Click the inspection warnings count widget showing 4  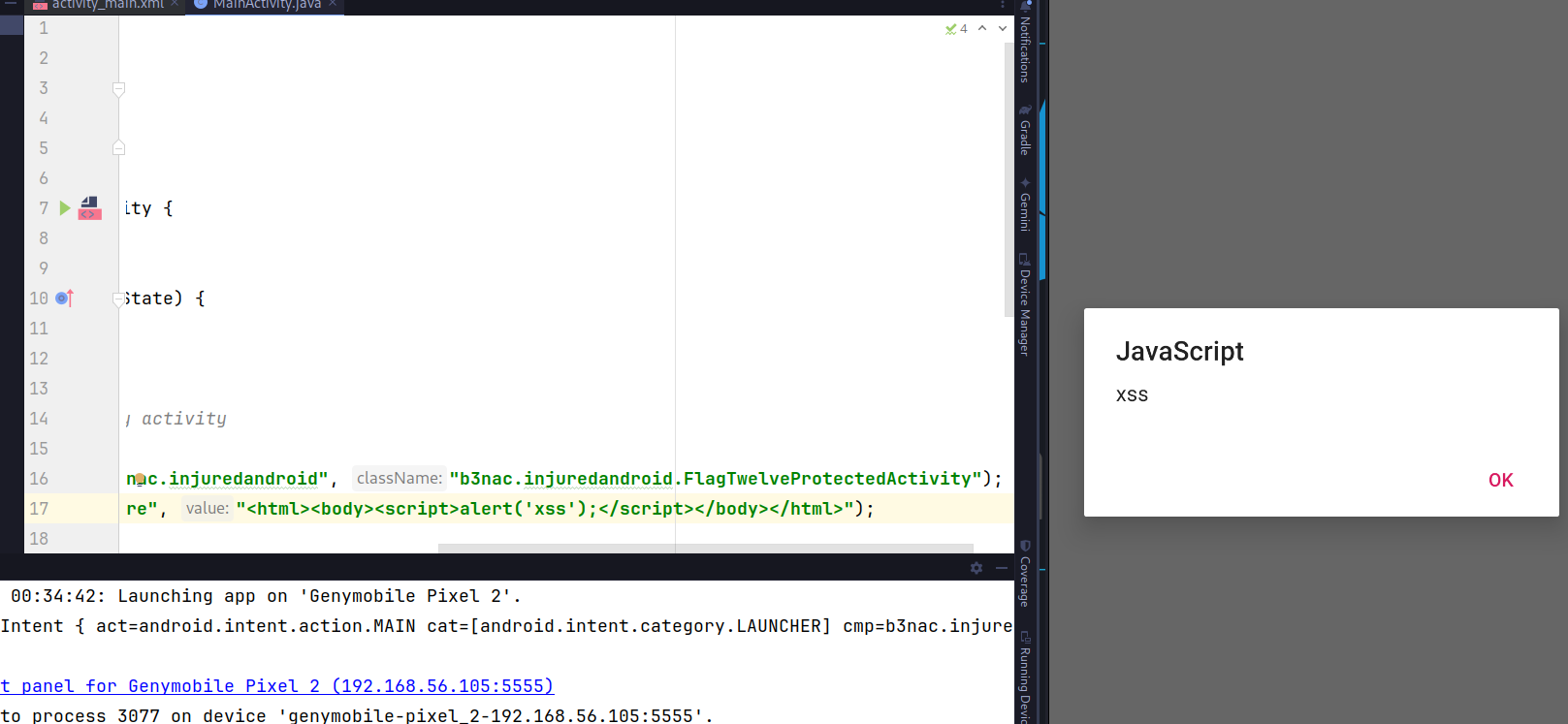pyautogui.click(x=956, y=29)
